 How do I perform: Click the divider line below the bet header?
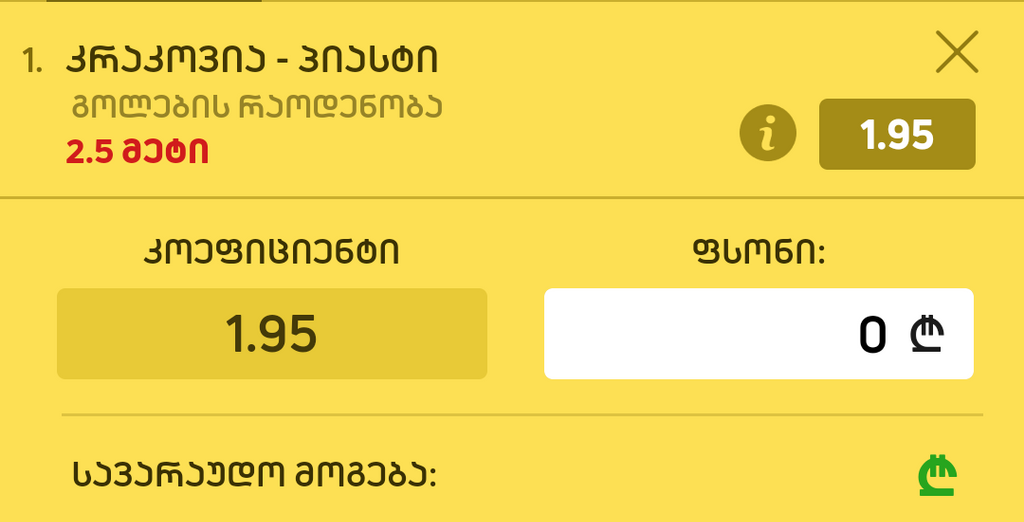[512, 197]
